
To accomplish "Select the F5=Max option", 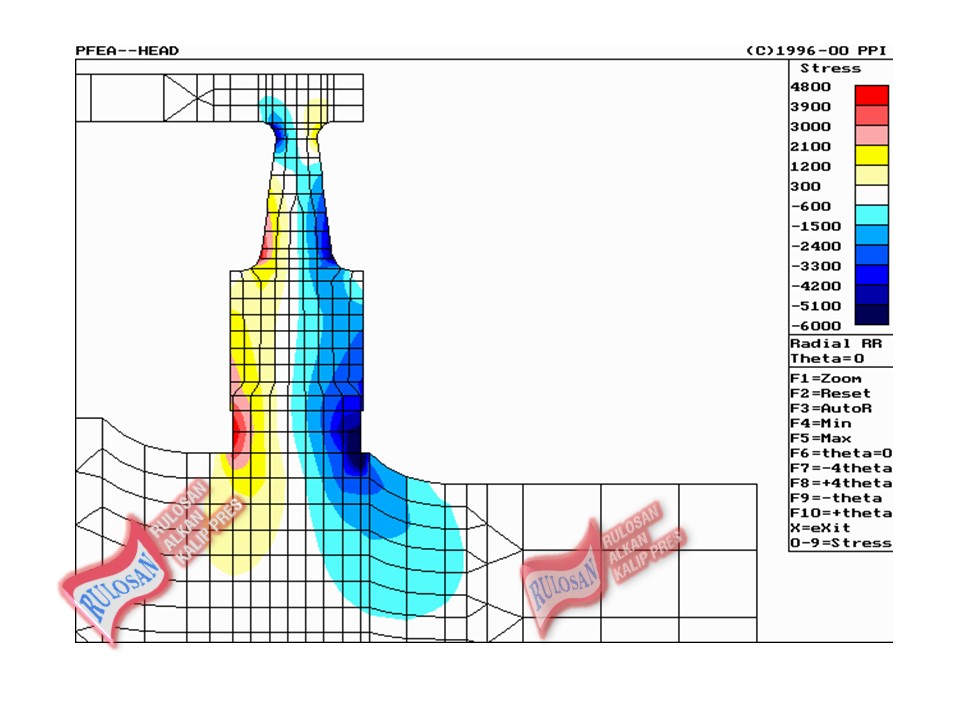I will click(821, 439).
